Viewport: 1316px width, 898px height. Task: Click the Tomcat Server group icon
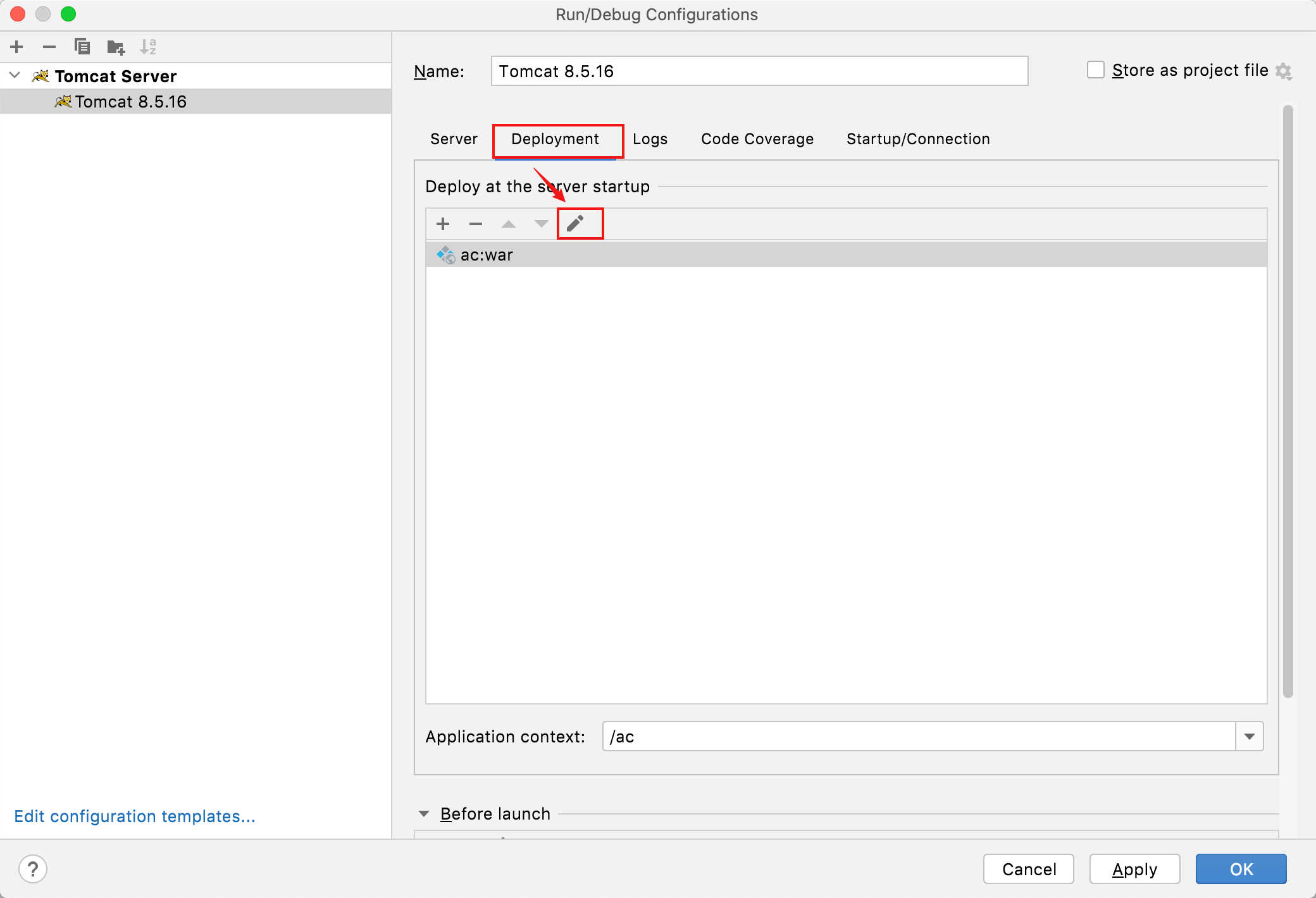point(40,76)
